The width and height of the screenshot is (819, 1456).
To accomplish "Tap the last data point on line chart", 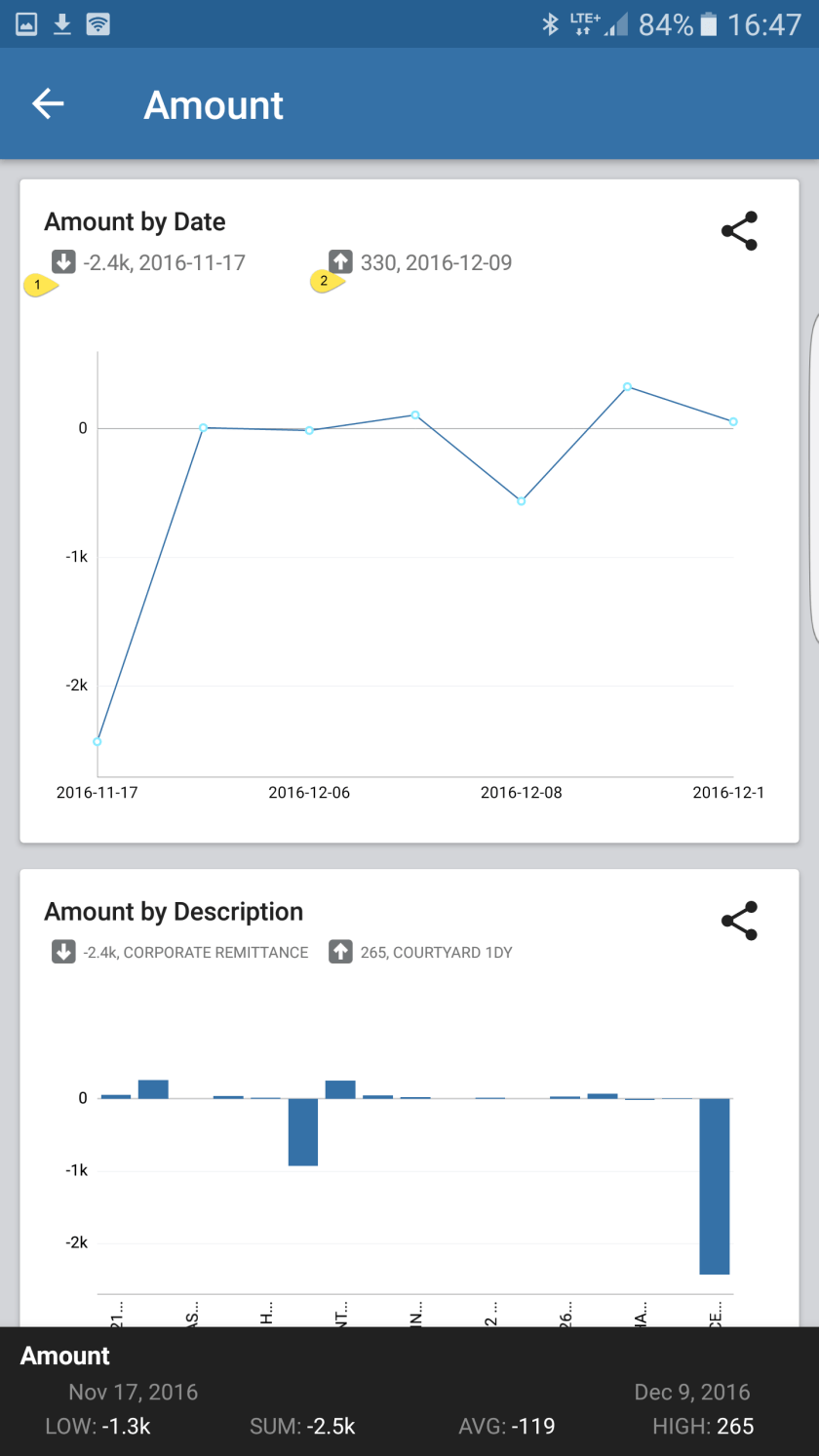I will click(x=733, y=422).
